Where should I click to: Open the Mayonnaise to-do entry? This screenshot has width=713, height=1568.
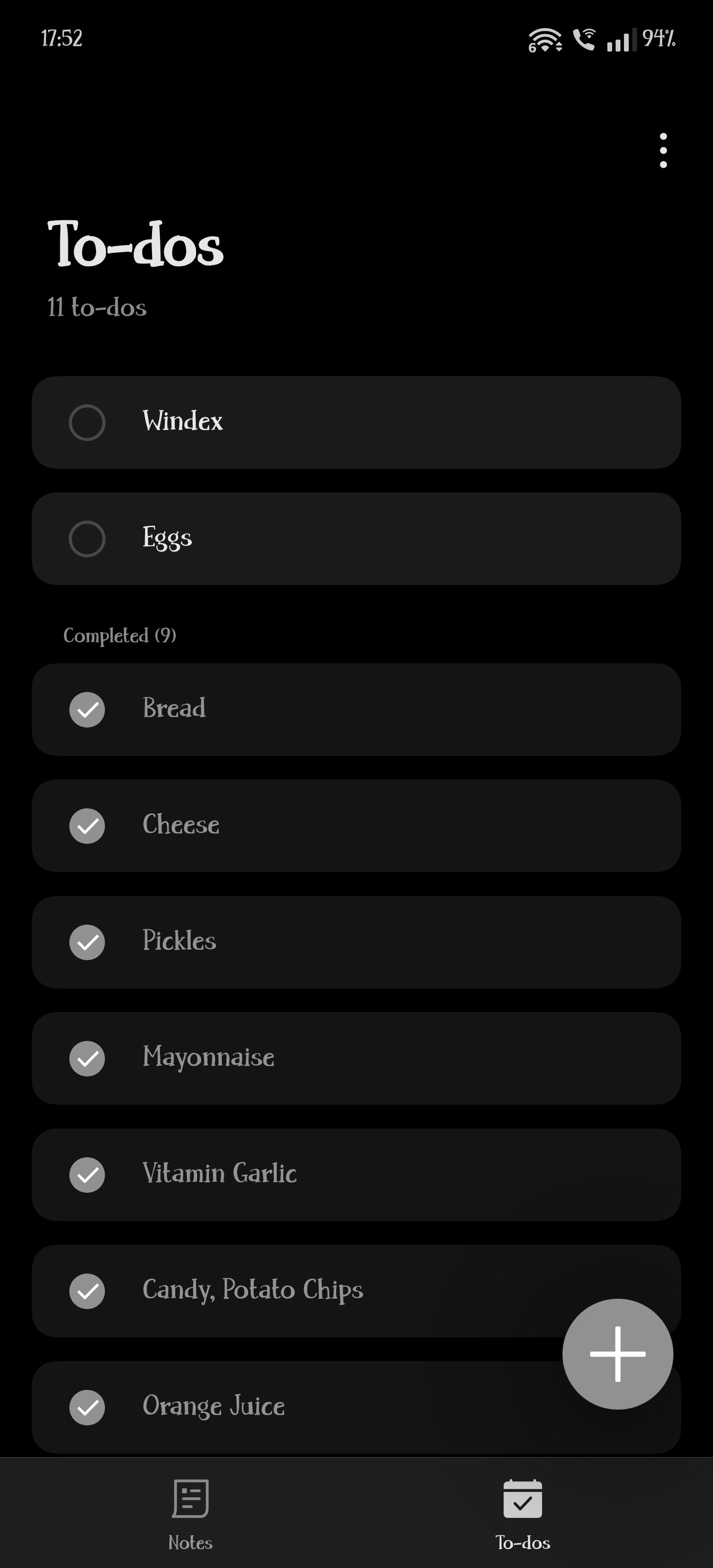(x=356, y=1059)
